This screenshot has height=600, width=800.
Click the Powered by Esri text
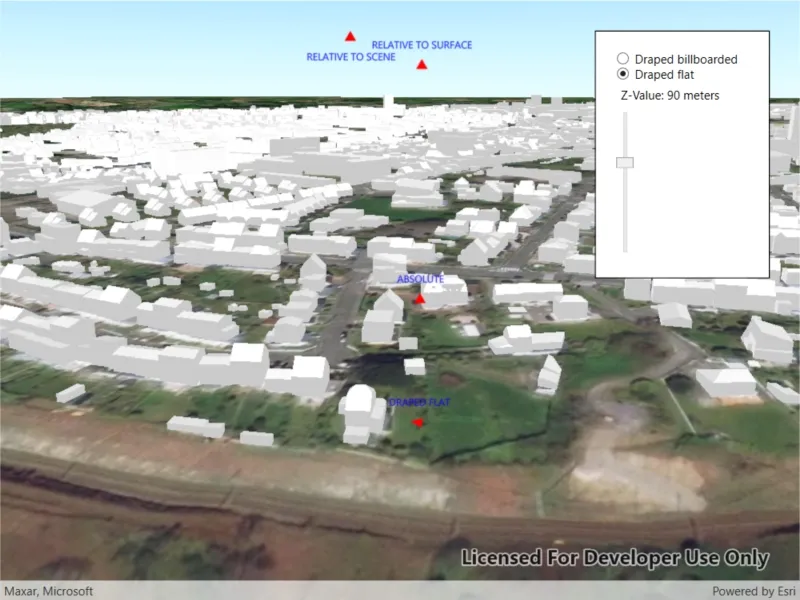[x=754, y=591]
